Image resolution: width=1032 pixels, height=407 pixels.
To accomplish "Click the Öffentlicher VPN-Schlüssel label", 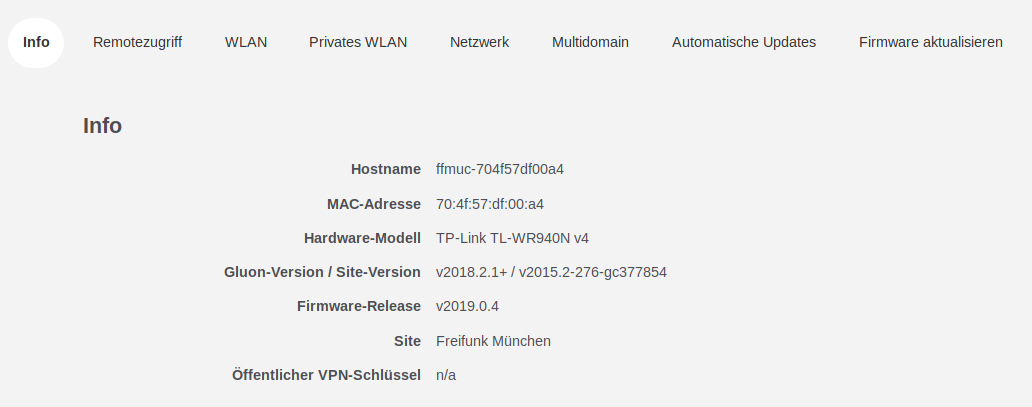I will (326, 375).
